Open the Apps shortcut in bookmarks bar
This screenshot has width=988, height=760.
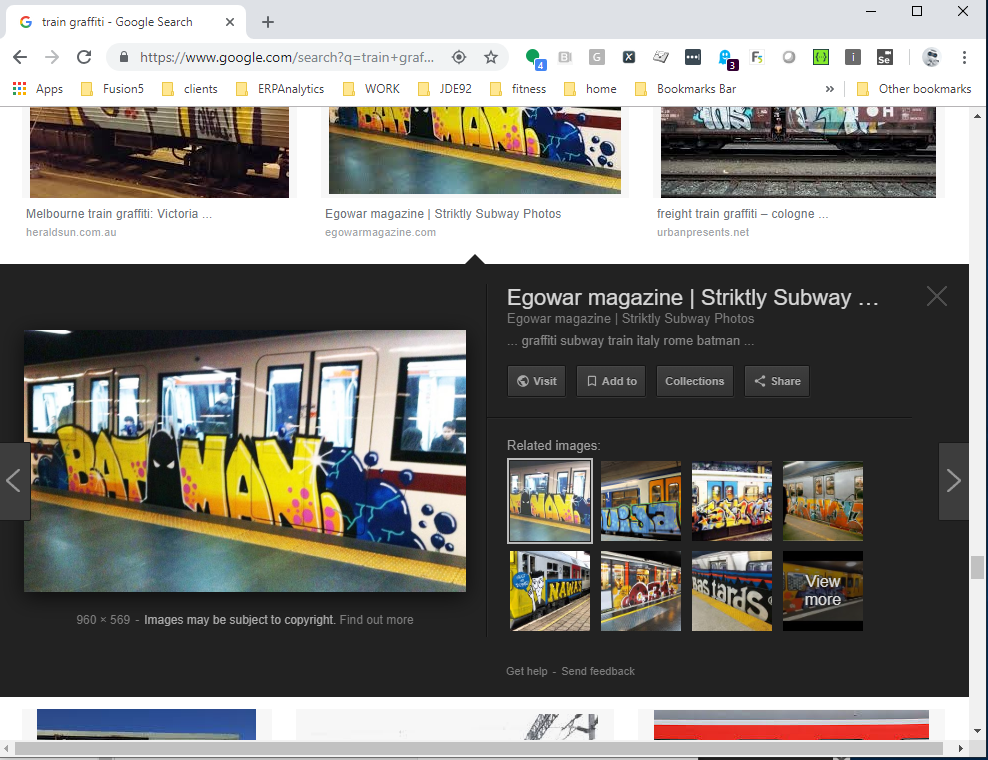click(x=38, y=89)
